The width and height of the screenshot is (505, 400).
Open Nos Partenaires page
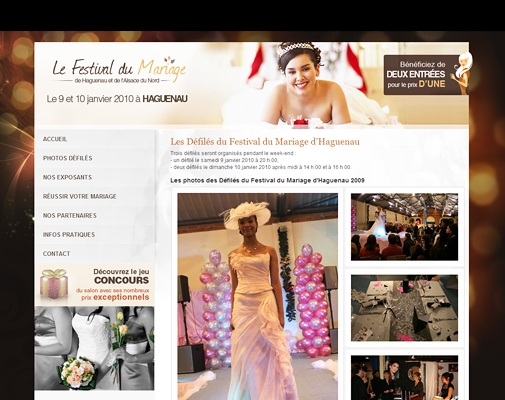tap(70, 215)
